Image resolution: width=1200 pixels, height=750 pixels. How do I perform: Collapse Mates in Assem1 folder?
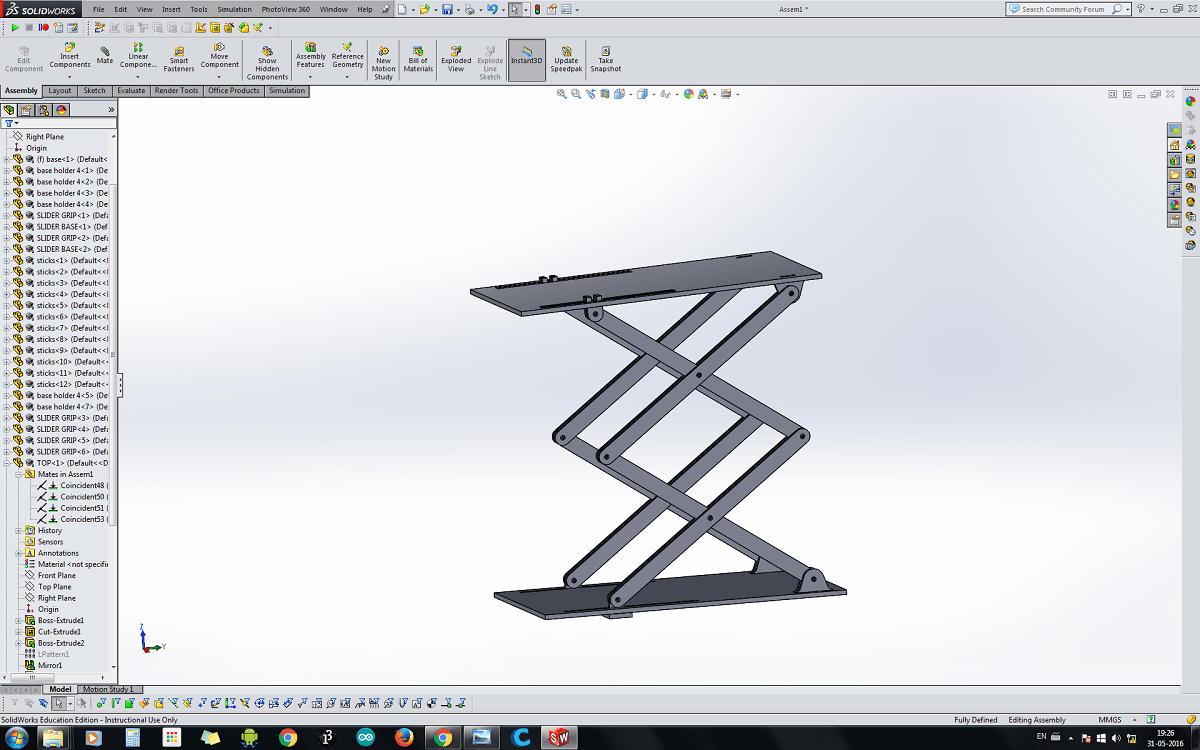click(18, 474)
